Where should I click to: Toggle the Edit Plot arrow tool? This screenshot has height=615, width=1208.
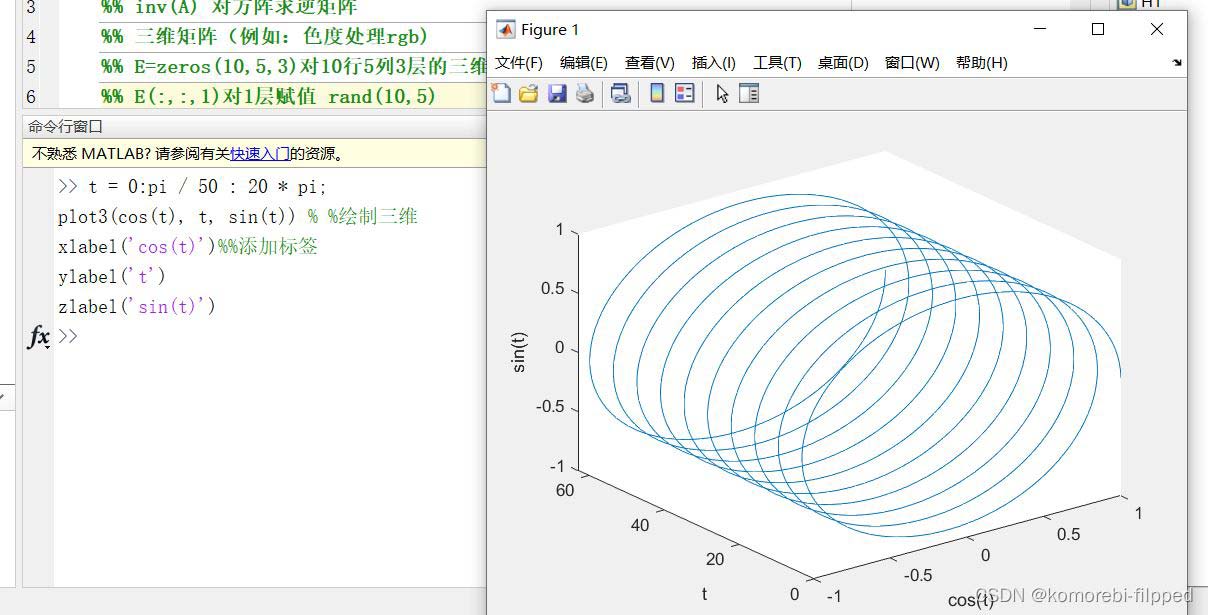722,94
